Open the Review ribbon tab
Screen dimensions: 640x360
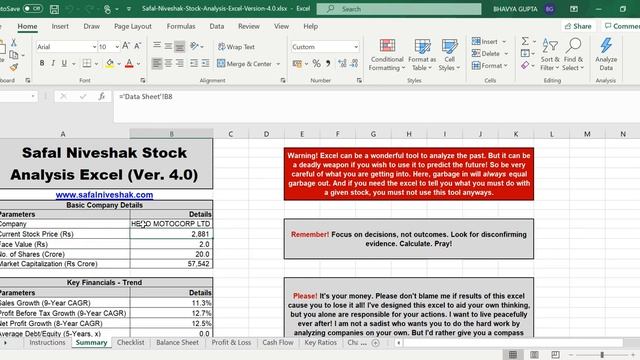coord(249,26)
